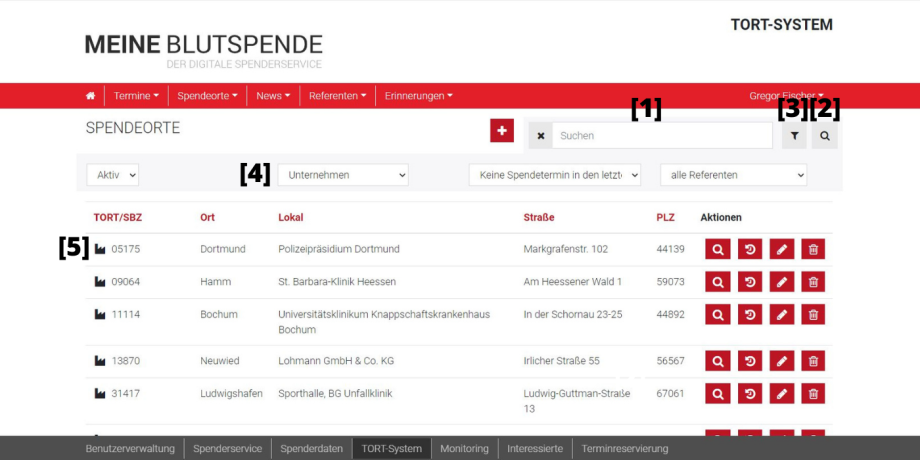Expand the Referenten menu

(337, 96)
